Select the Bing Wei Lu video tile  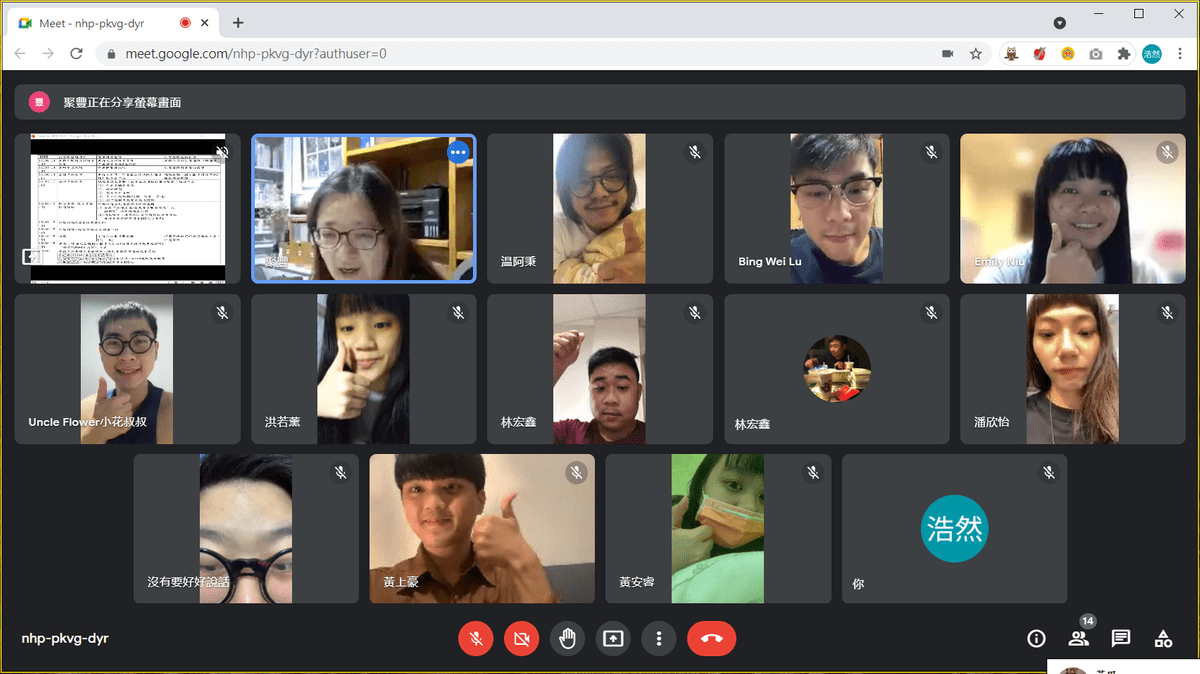tap(836, 209)
